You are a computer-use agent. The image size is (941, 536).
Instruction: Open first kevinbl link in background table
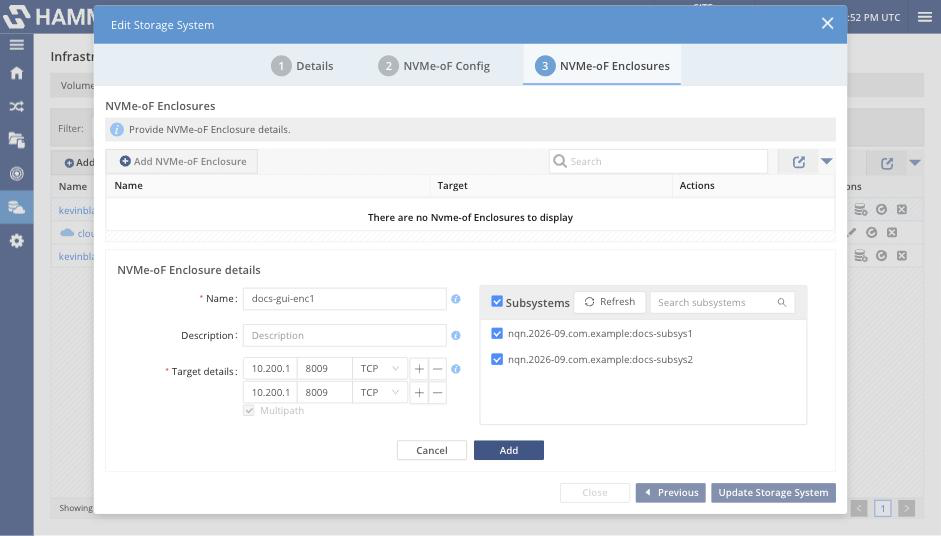tap(76, 211)
